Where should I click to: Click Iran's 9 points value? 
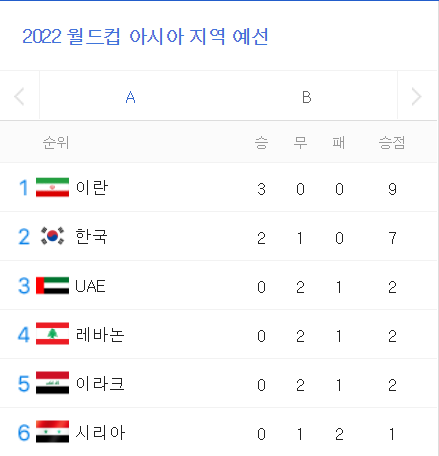pos(392,189)
